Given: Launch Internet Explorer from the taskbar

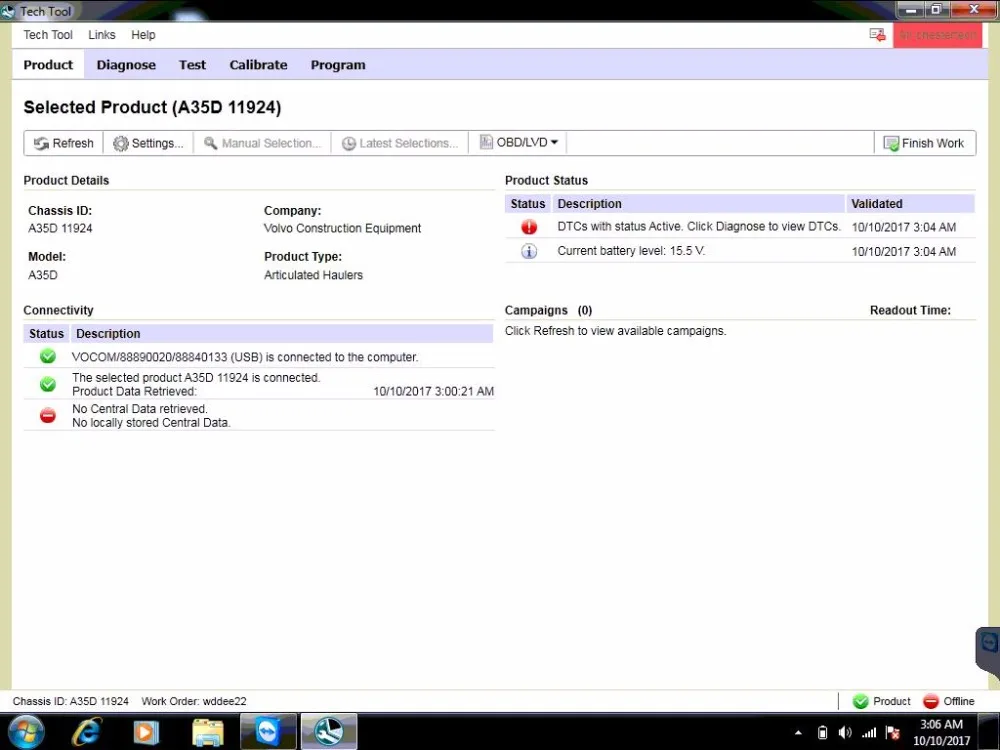Looking at the screenshot, I should click(x=86, y=732).
